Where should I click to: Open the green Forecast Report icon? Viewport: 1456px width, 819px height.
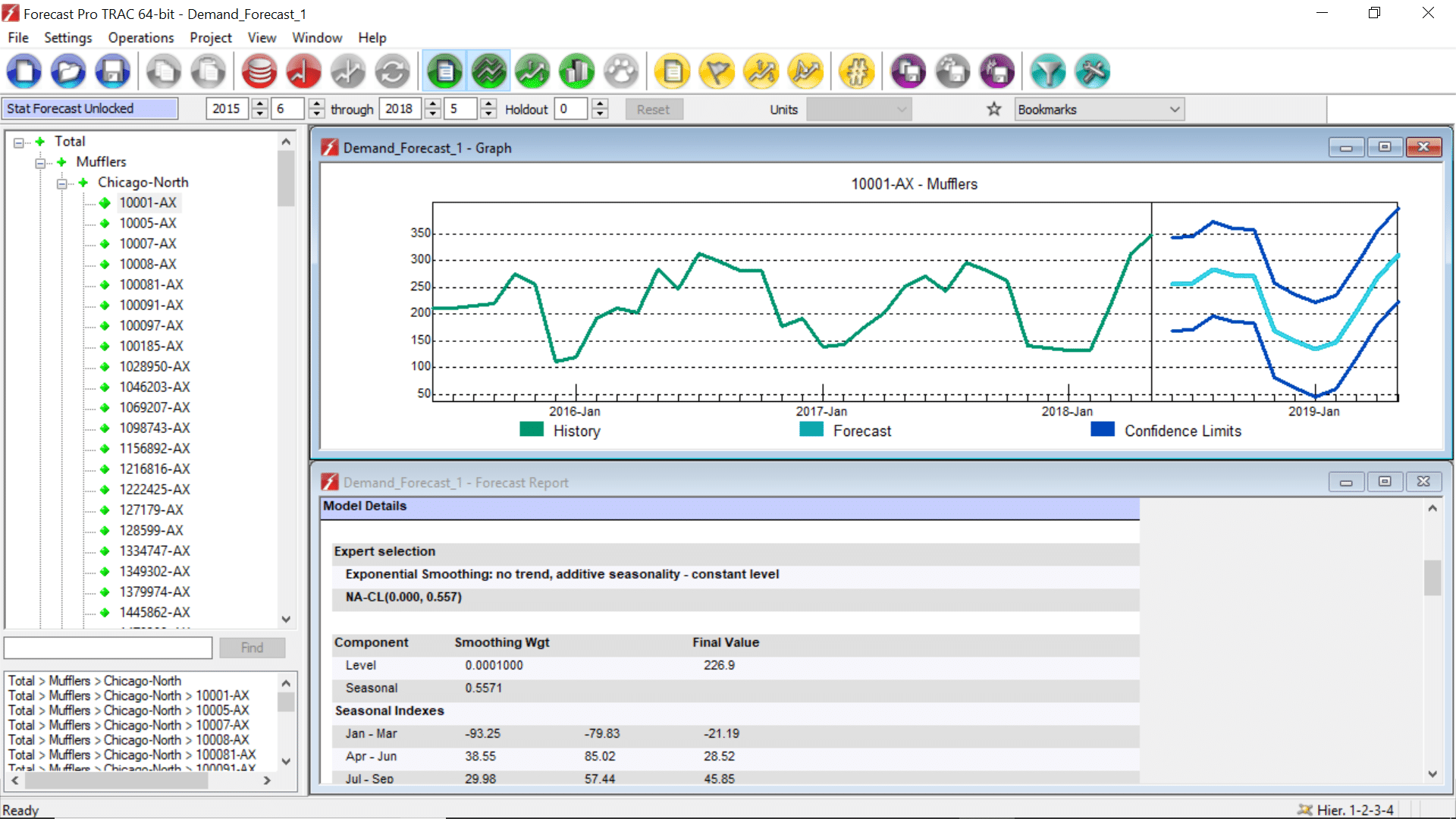(444, 71)
